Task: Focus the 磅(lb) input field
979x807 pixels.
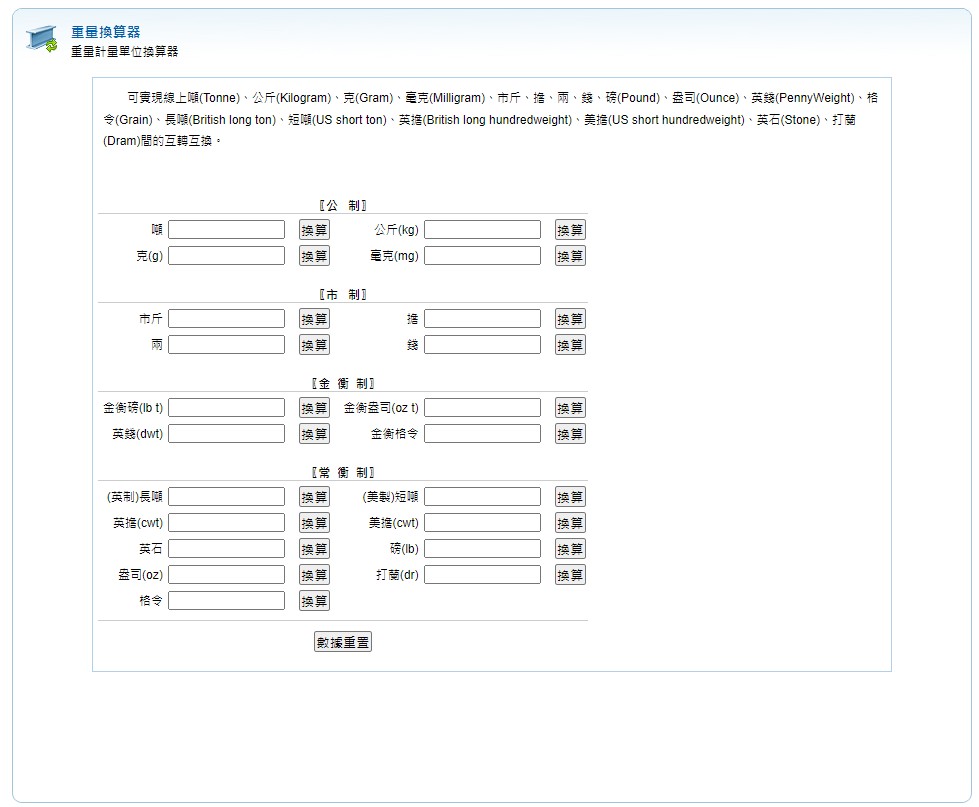Action: [x=483, y=549]
